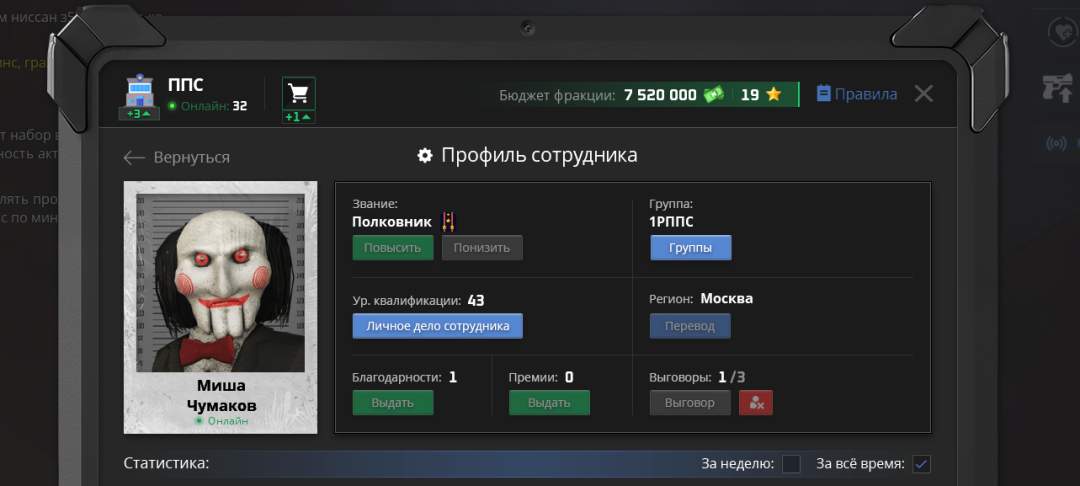This screenshot has height=486, width=1080.
Task: Promote employee with Повысить button
Action: click(x=393, y=248)
